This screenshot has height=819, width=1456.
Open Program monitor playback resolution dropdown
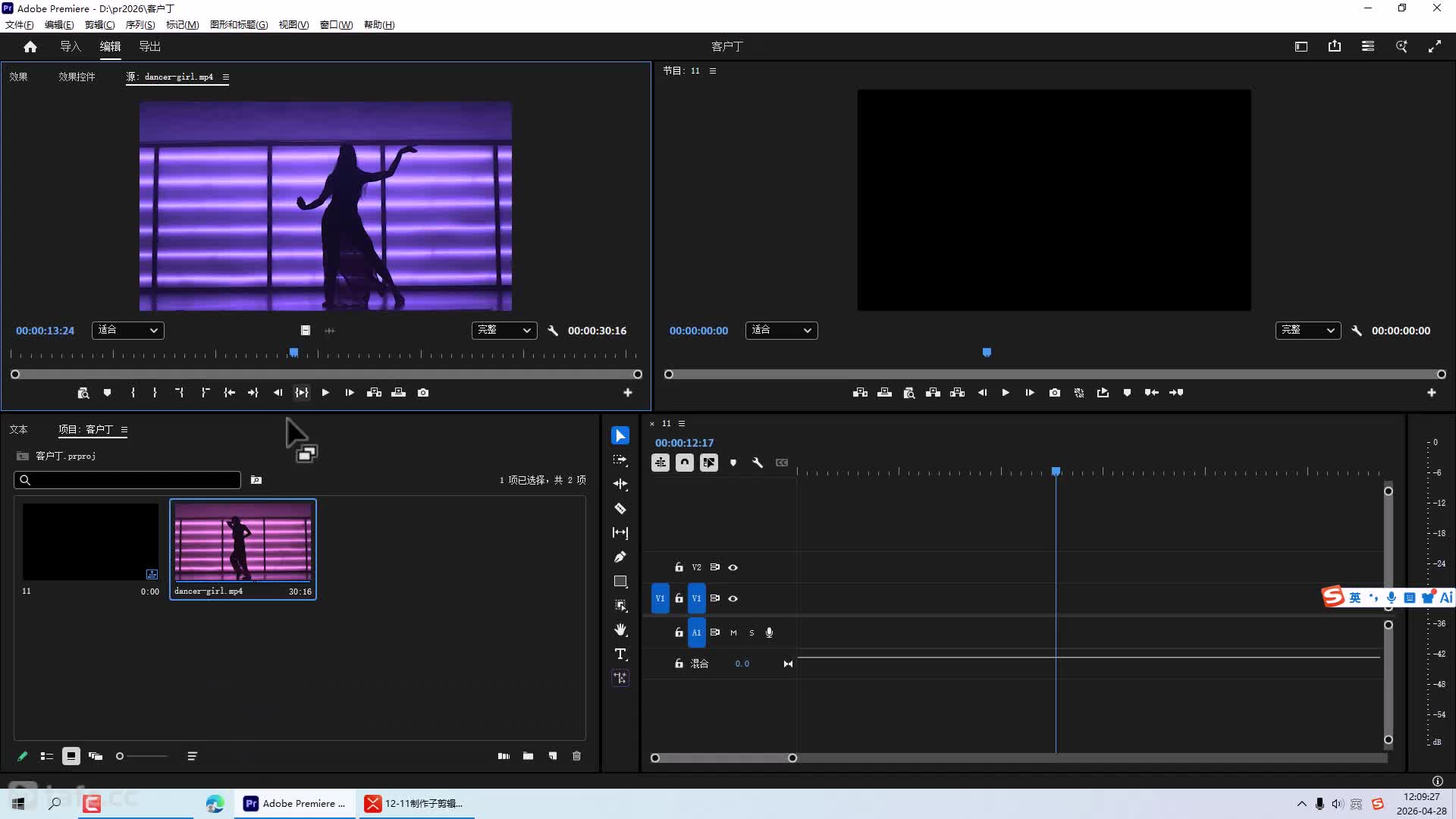[x=1308, y=331]
